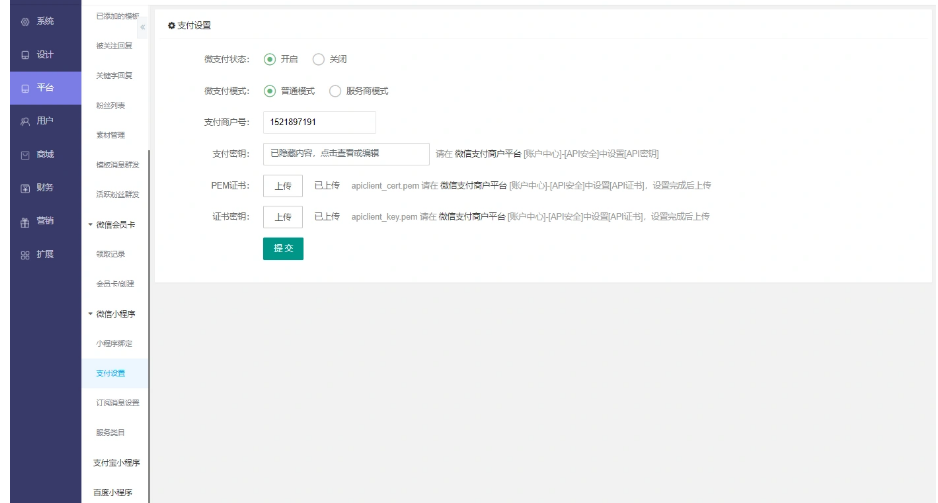Click 上传 button for PEM证书

pyautogui.click(x=283, y=186)
